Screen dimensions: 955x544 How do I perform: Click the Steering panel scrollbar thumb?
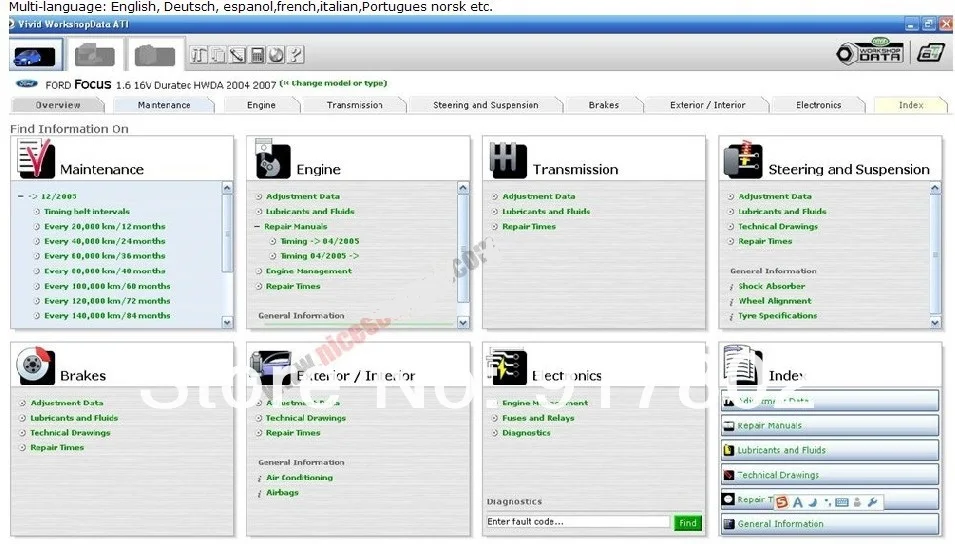click(936, 254)
